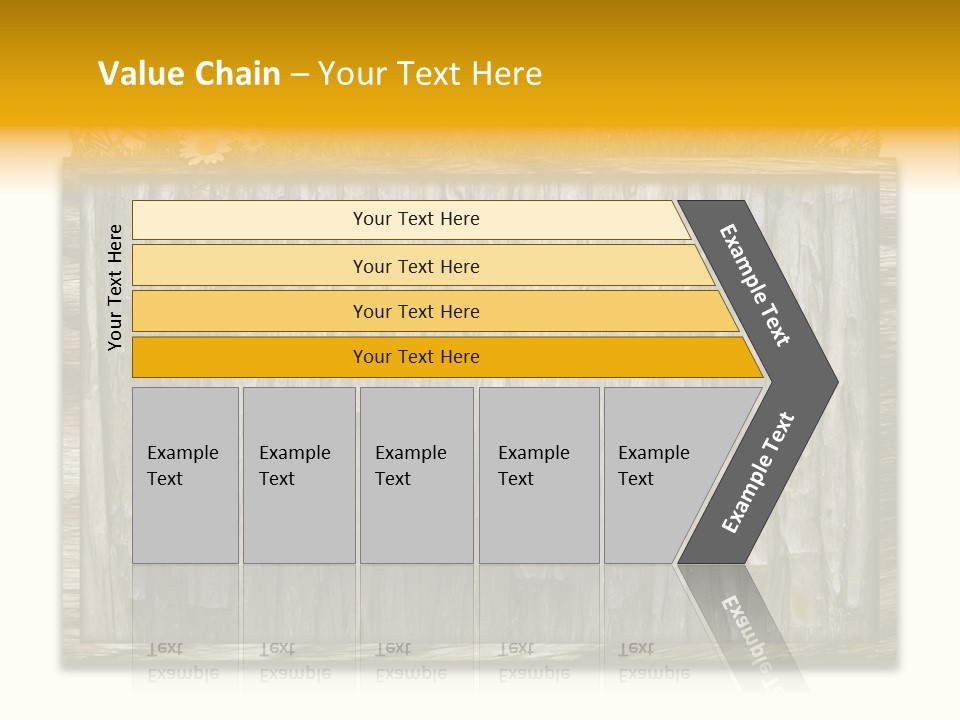Image resolution: width=960 pixels, height=720 pixels.
Task: Click the upper dark chevron's Example Text
Action: [755, 285]
